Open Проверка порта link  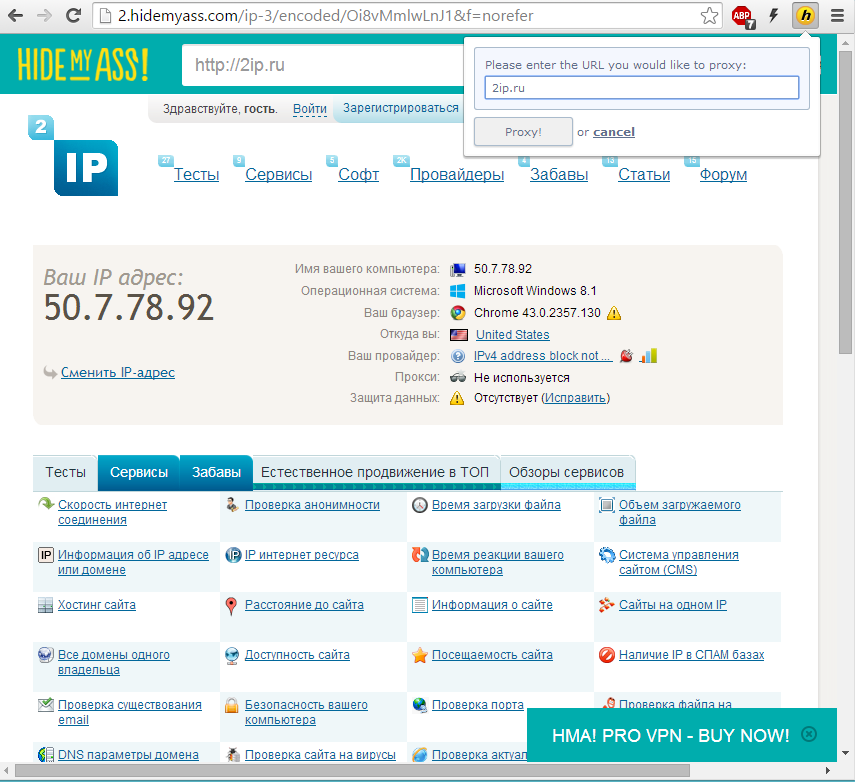click(478, 705)
